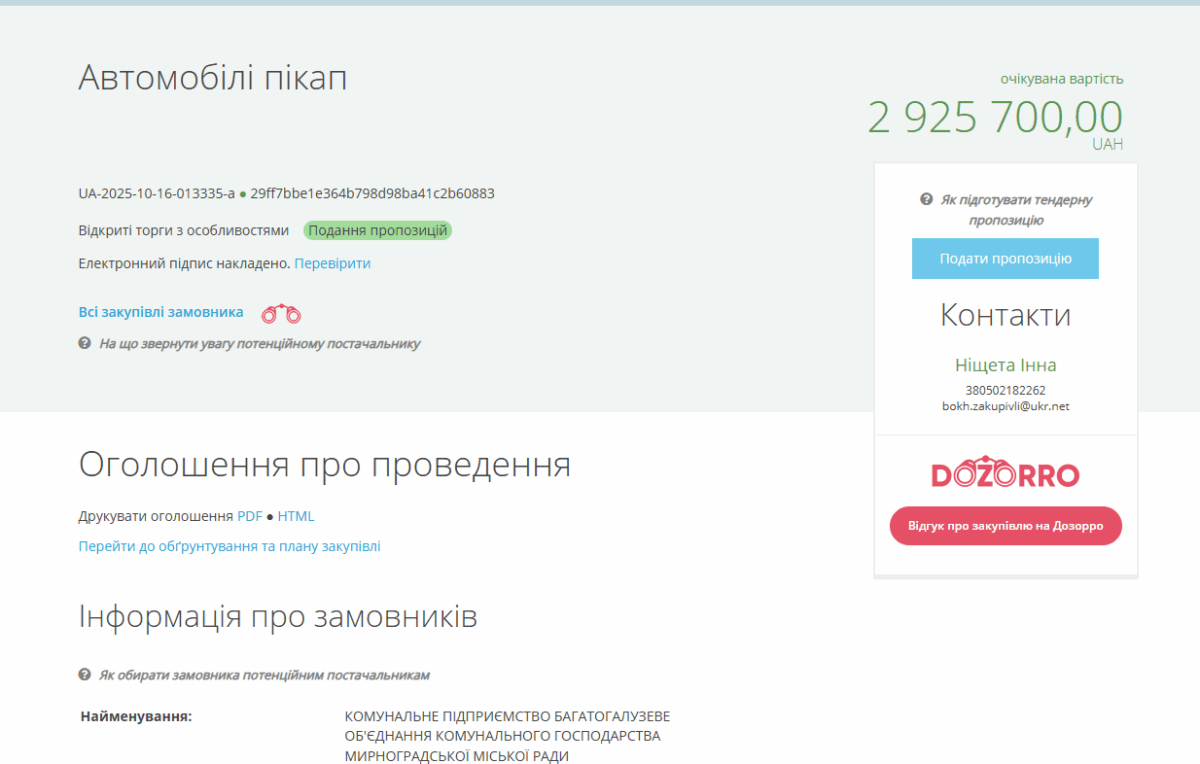Click the DOZORRO logo

1005,474
